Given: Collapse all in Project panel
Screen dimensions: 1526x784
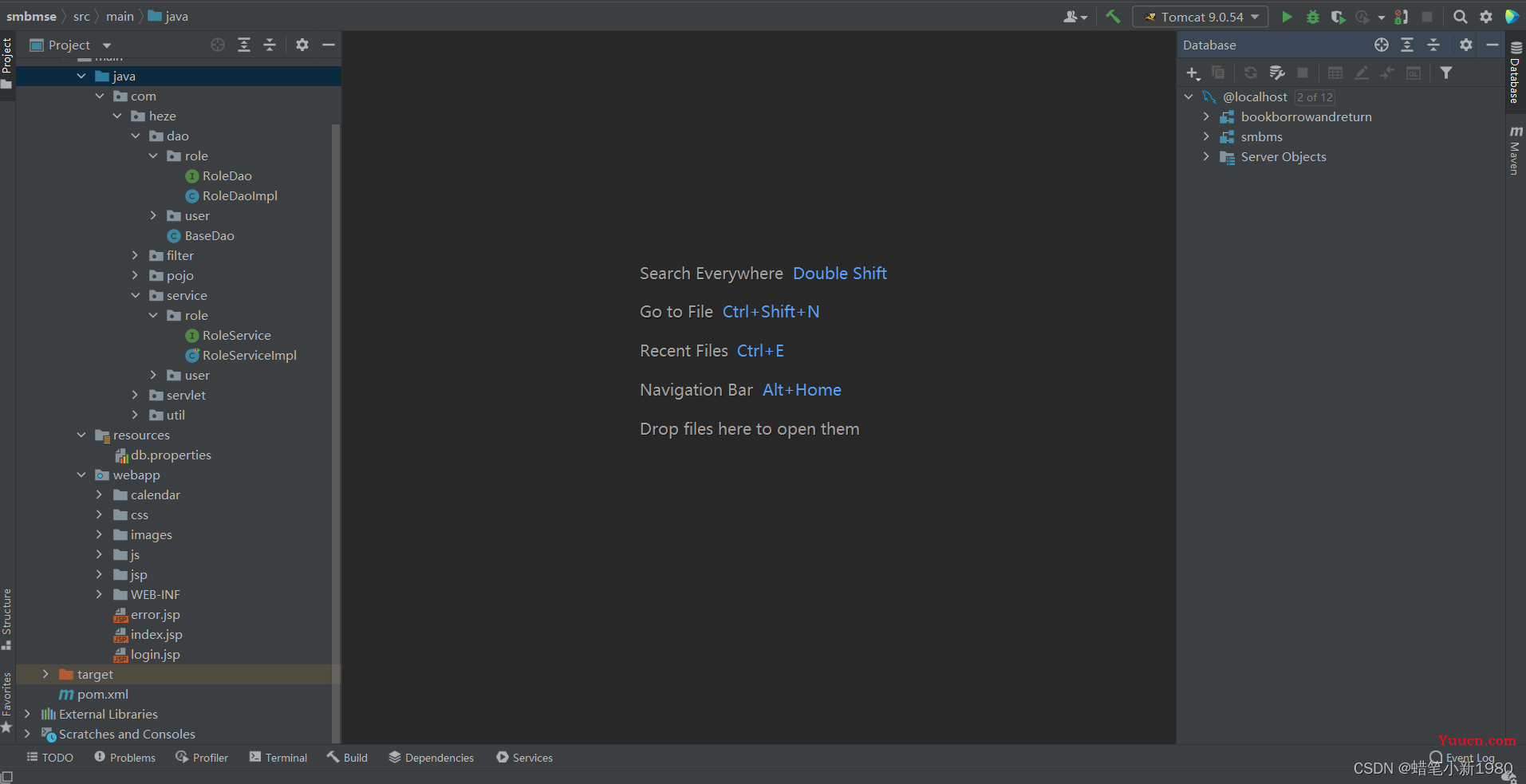Looking at the screenshot, I should (270, 45).
